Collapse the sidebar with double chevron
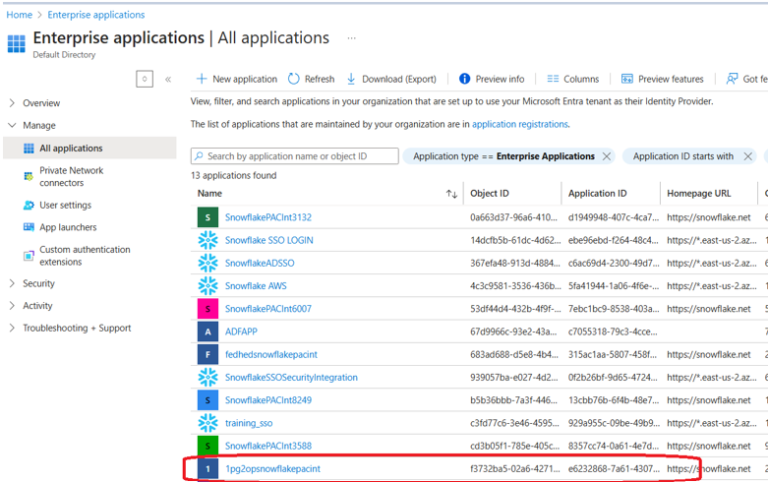Image resolution: width=768 pixels, height=482 pixels. point(168,79)
